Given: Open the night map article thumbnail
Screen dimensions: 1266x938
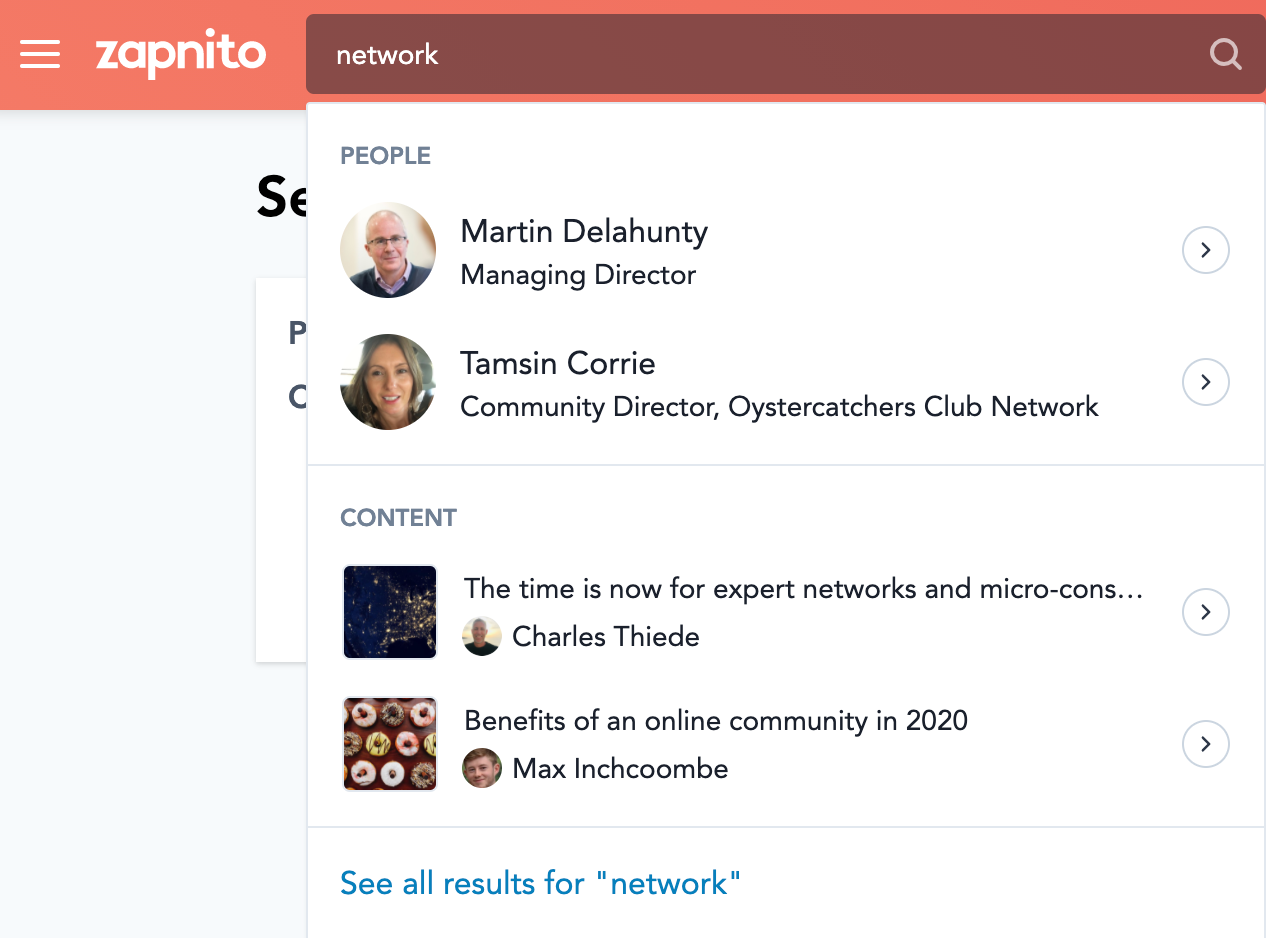Looking at the screenshot, I should pos(390,612).
